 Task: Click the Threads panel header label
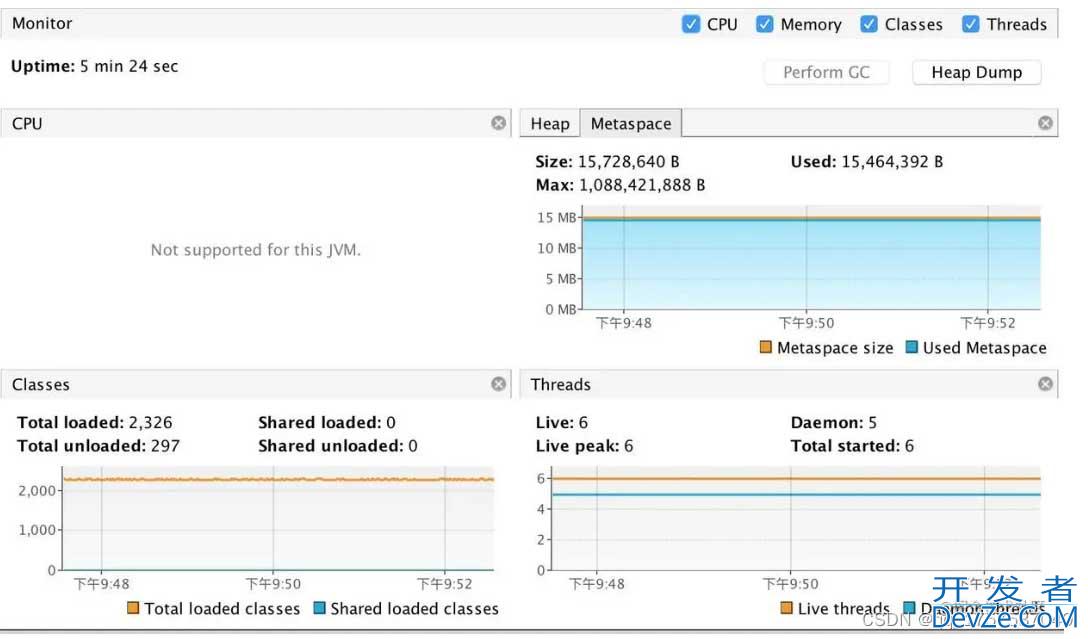tap(561, 384)
